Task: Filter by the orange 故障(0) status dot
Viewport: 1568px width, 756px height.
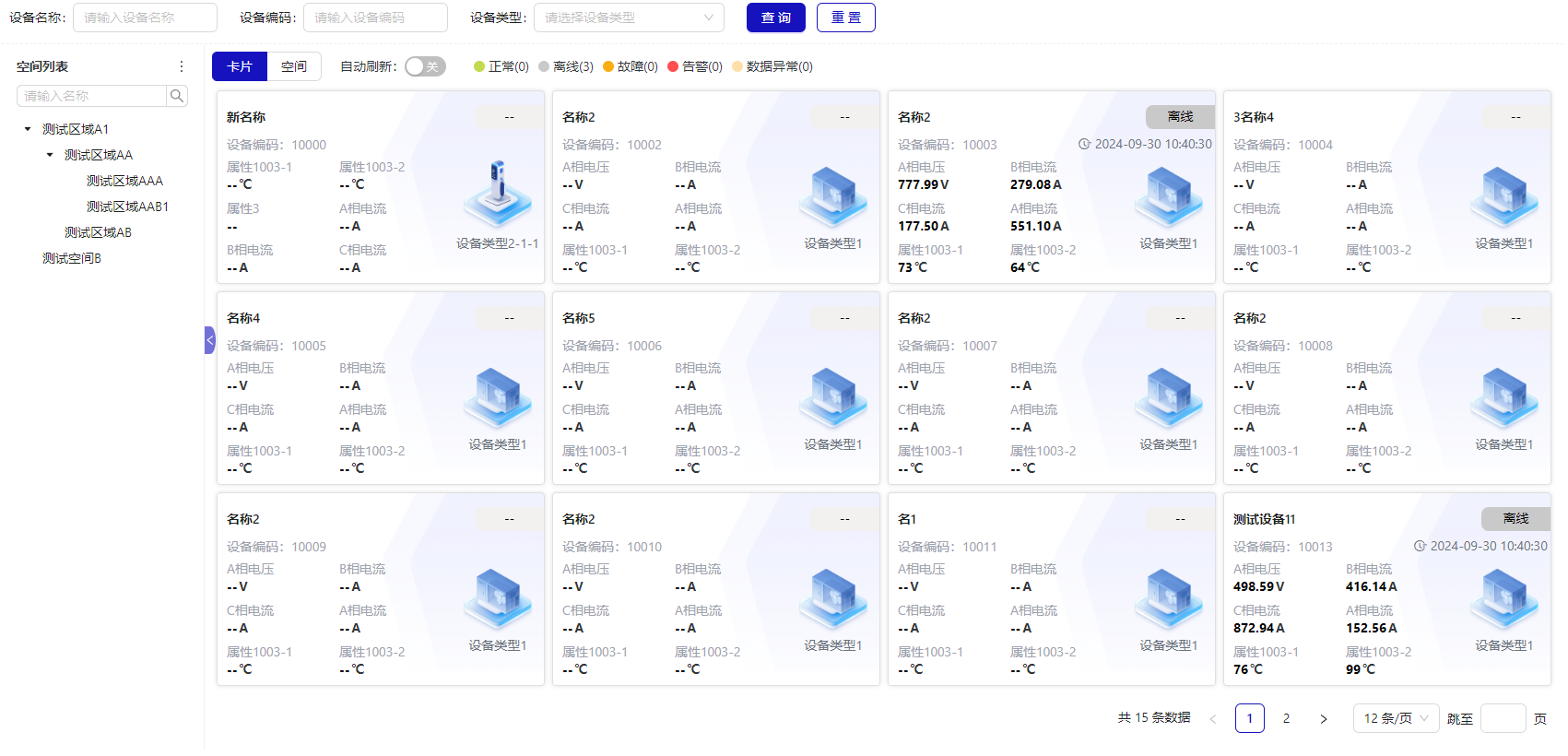Action: coord(608,66)
